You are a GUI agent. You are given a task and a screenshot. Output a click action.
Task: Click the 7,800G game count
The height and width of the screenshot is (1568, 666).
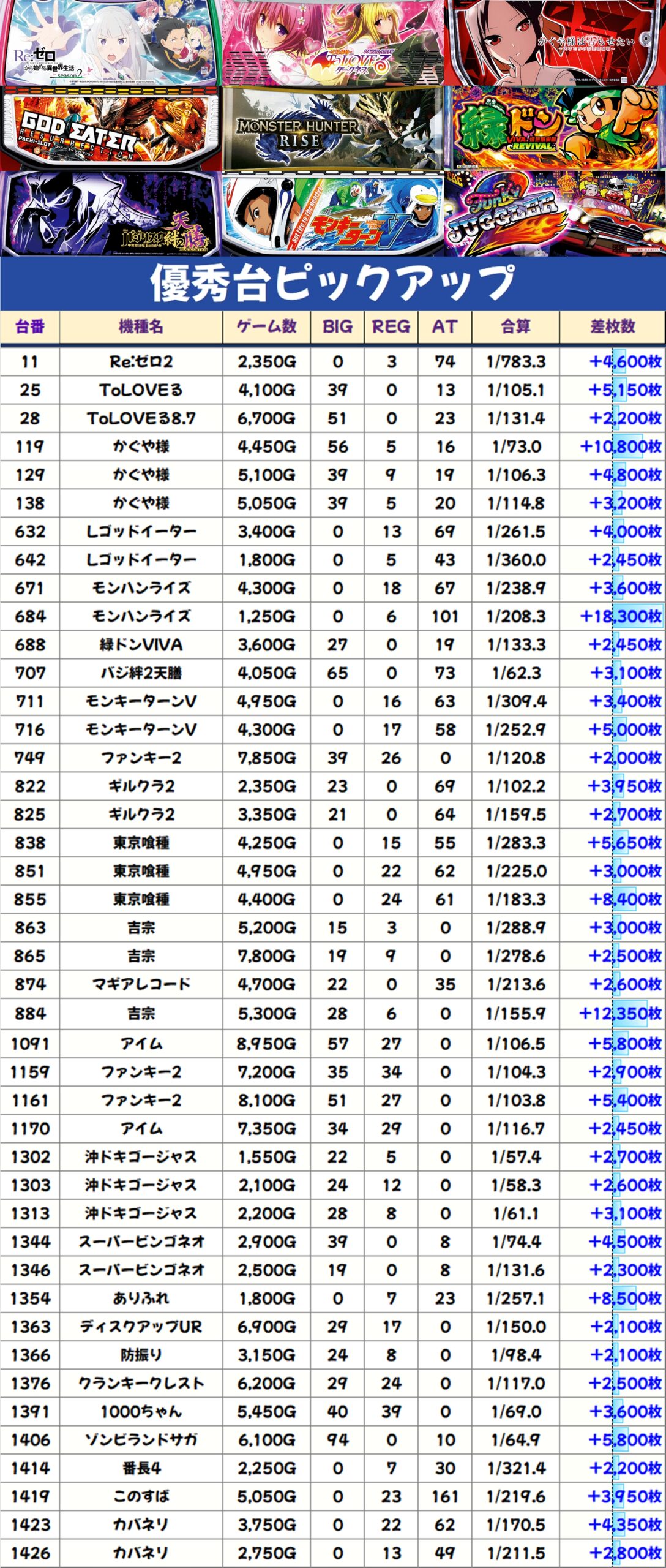(x=266, y=956)
